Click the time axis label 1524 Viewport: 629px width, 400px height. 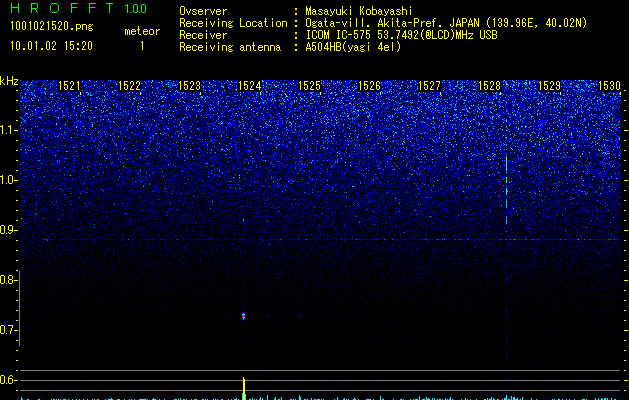tap(249, 86)
